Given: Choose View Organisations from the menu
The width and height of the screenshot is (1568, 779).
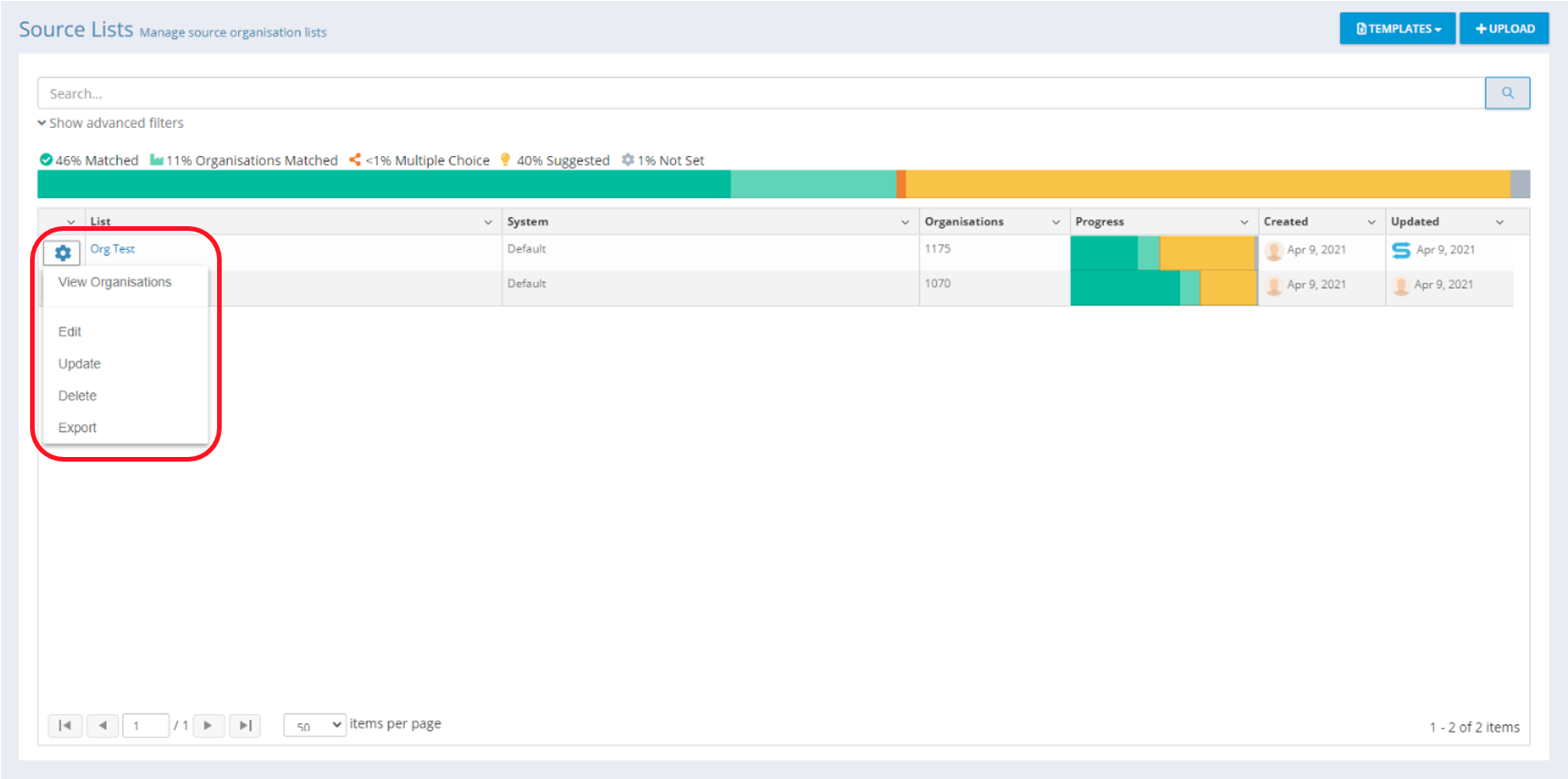Looking at the screenshot, I should tap(115, 282).
